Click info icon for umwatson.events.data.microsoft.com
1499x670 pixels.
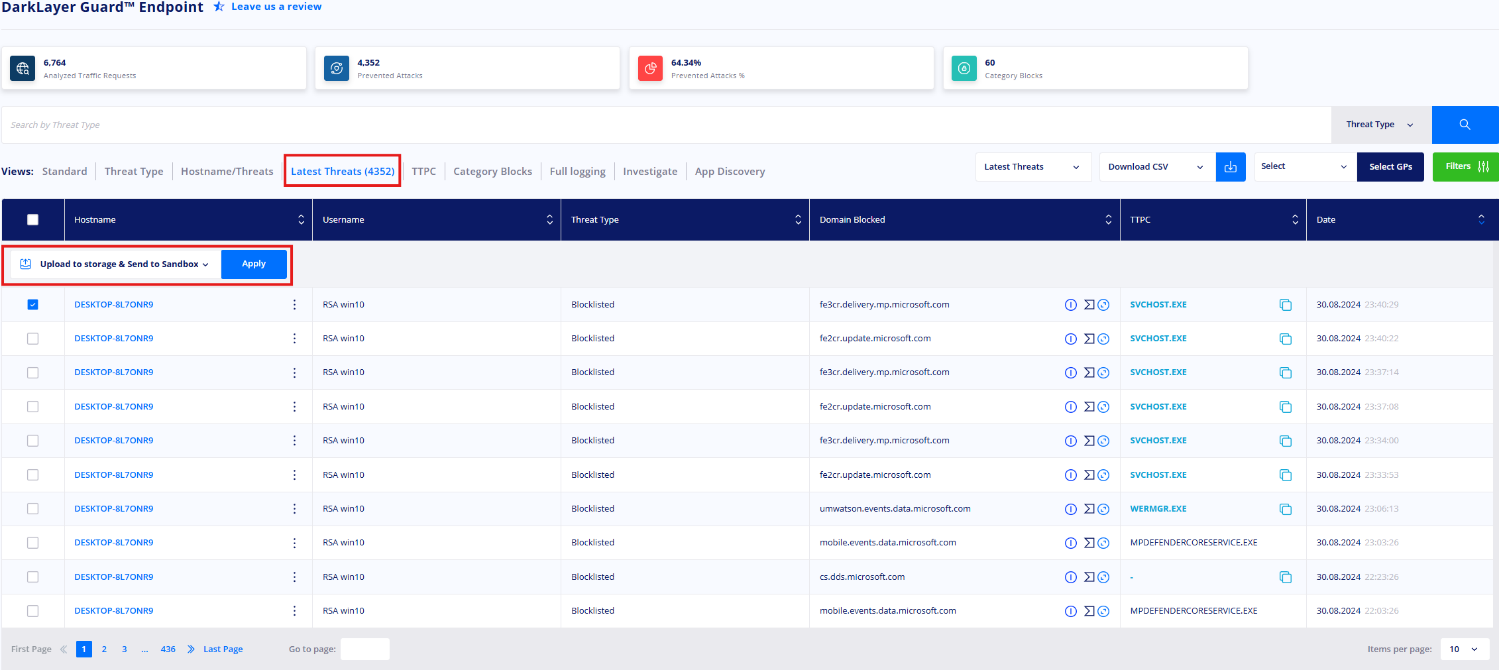coord(1070,509)
